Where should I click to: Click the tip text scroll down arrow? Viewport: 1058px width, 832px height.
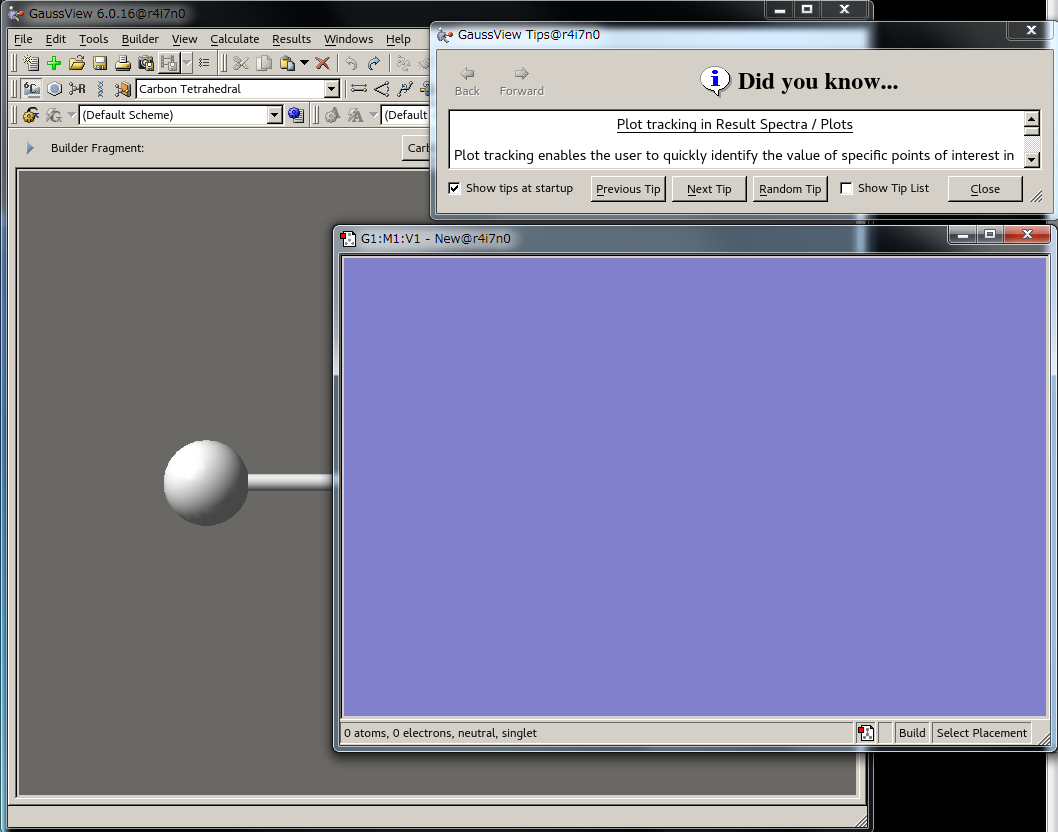coord(1032,161)
